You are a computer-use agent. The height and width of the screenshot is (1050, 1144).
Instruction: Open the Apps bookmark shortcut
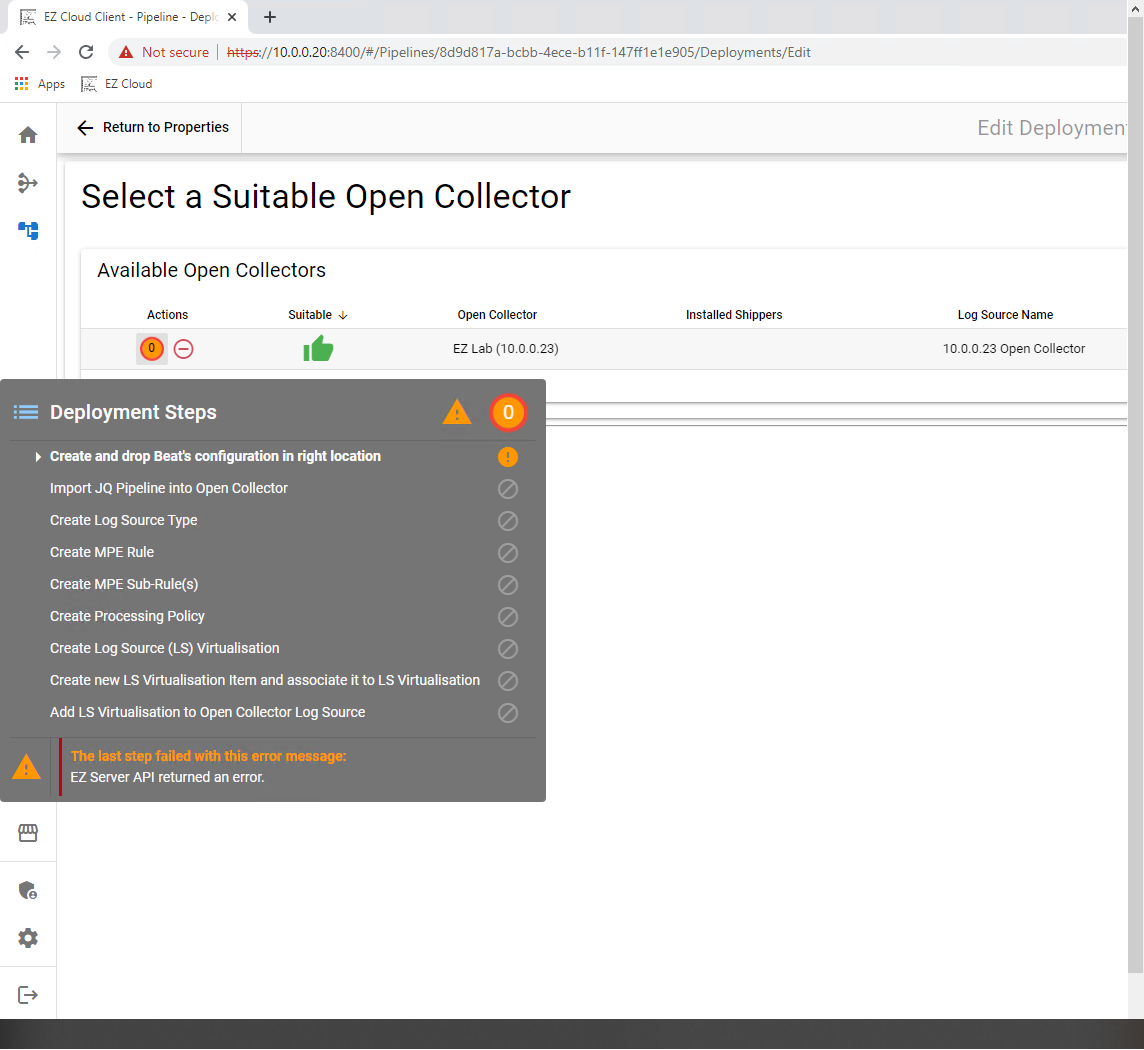click(40, 84)
